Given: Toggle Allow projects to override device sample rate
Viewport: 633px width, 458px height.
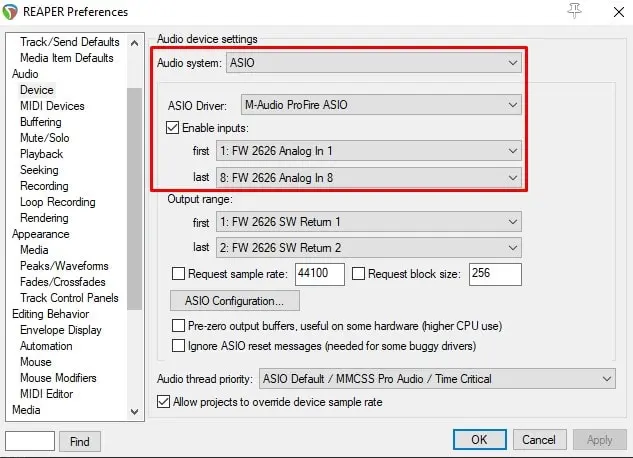Looking at the screenshot, I should 163,402.
